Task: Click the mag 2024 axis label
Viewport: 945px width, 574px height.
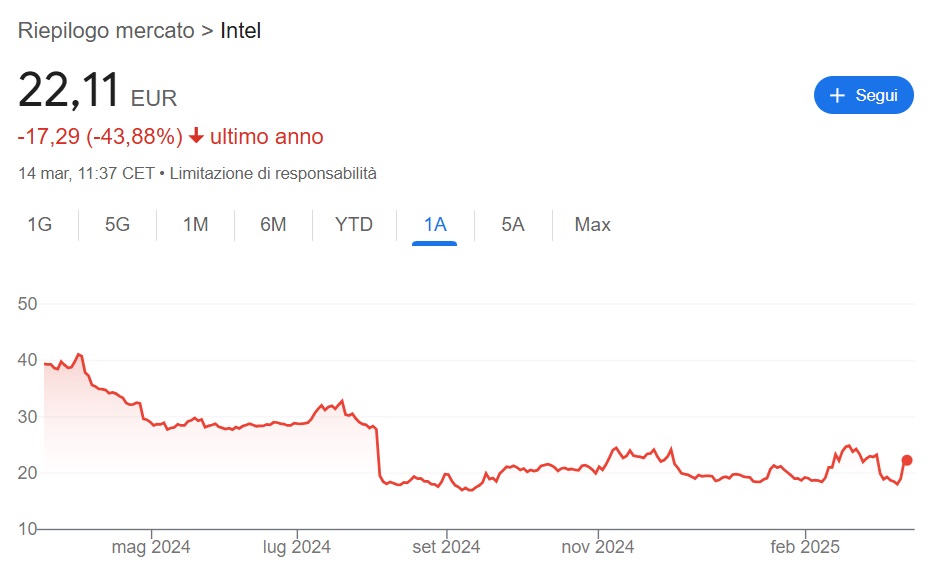Action: (151, 547)
